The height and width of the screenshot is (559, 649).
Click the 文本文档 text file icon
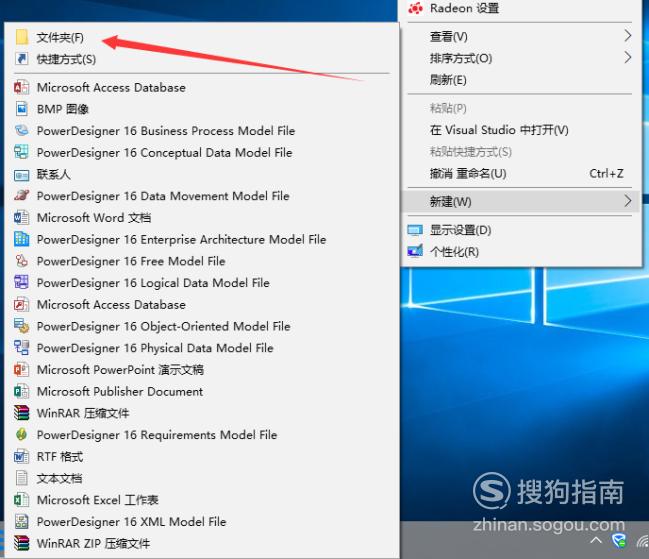[x=22, y=478]
